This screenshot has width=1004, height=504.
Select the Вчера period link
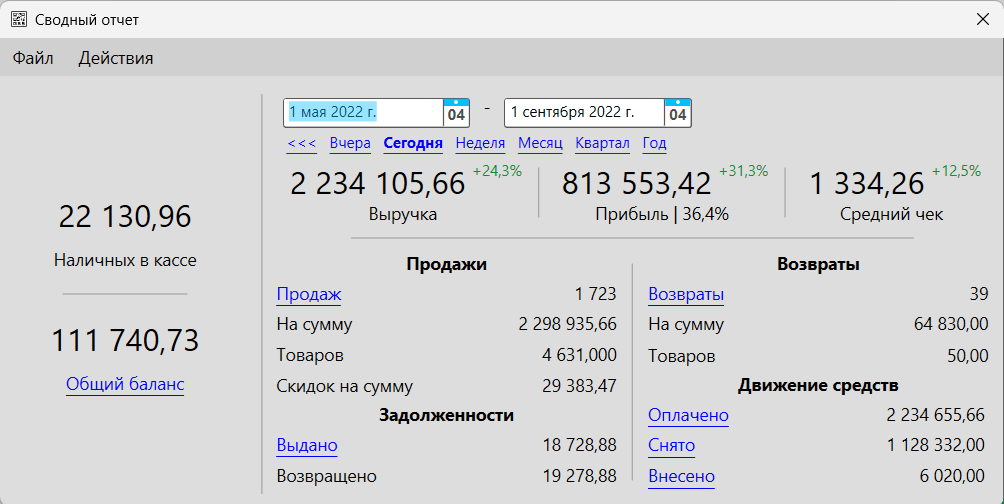[350, 143]
